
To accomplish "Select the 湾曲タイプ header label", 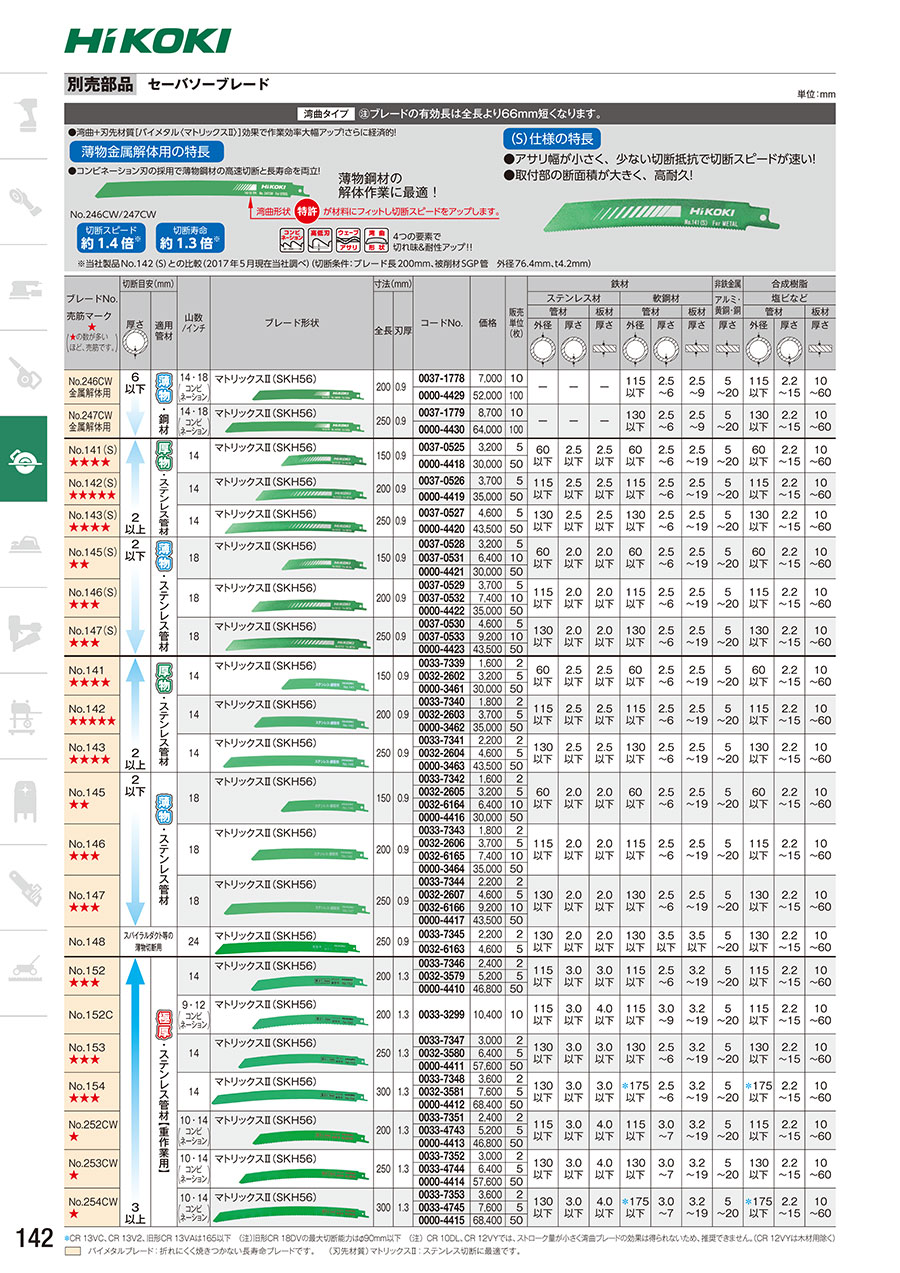I will click(327, 114).
